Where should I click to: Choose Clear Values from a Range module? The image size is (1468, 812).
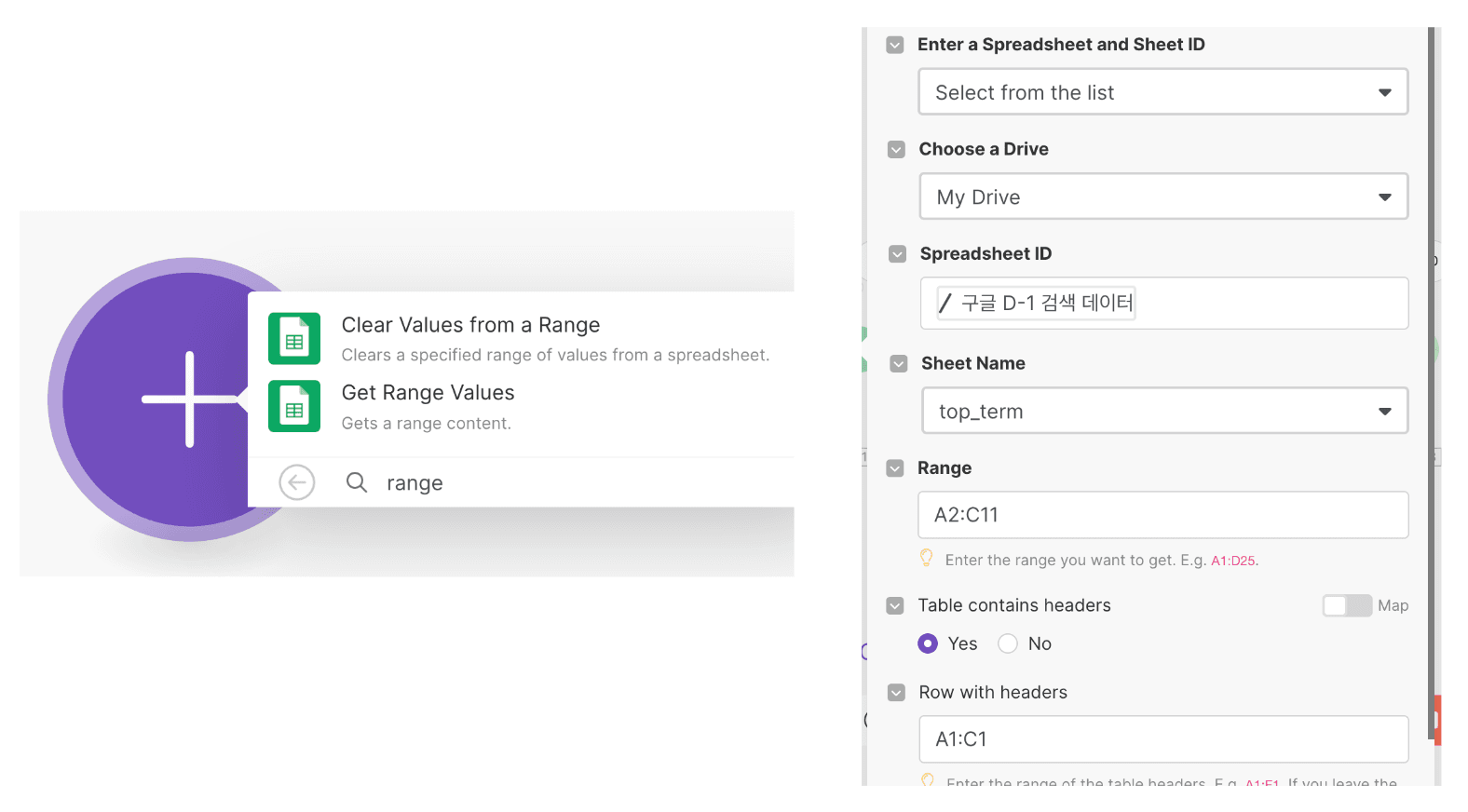522,338
